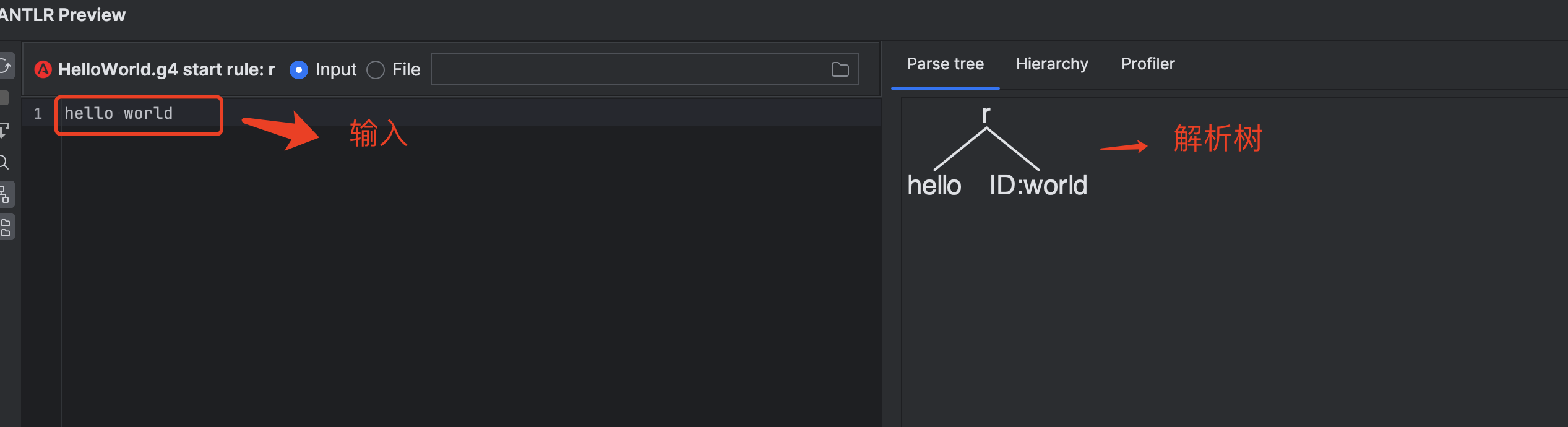Open file browser via folder icon
1568x427 pixels.
(x=840, y=69)
